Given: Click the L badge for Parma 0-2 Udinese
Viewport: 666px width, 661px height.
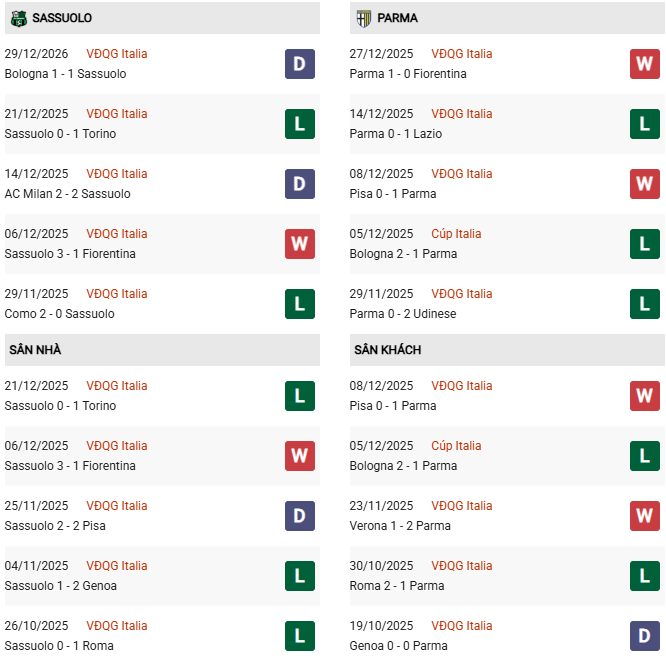Looking at the screenshot, I should tap(645, 304).
